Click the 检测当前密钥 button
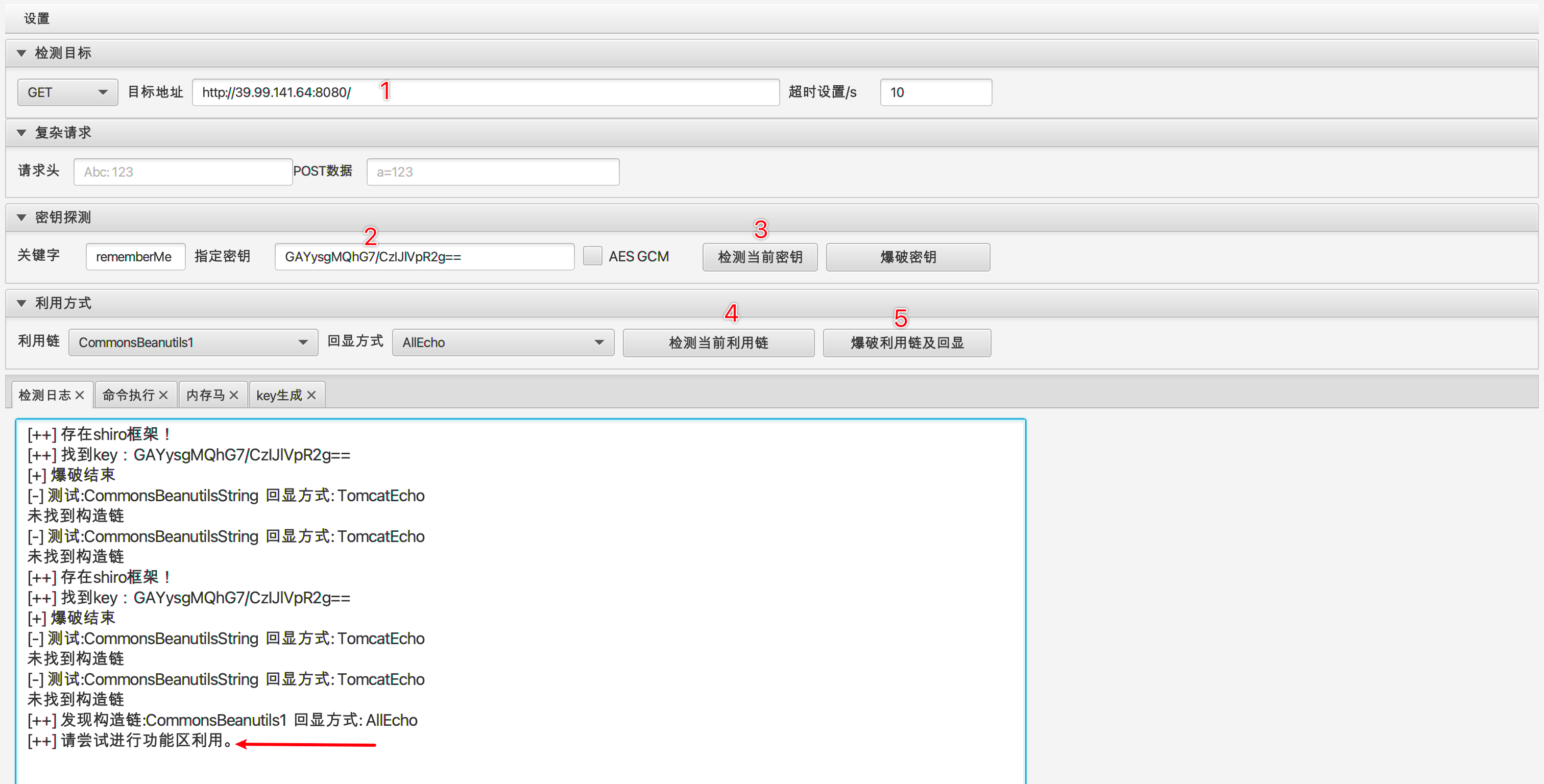This screenshot has width=1544, height=784. point(759,257)
